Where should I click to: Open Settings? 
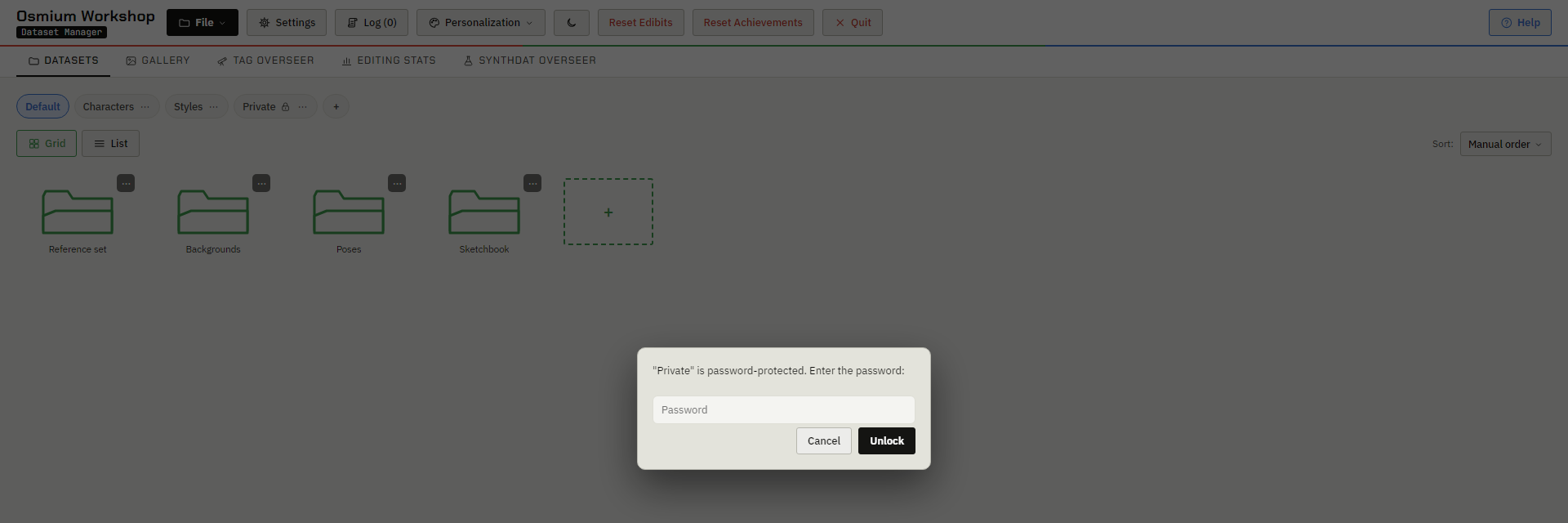tap(287, 23)
